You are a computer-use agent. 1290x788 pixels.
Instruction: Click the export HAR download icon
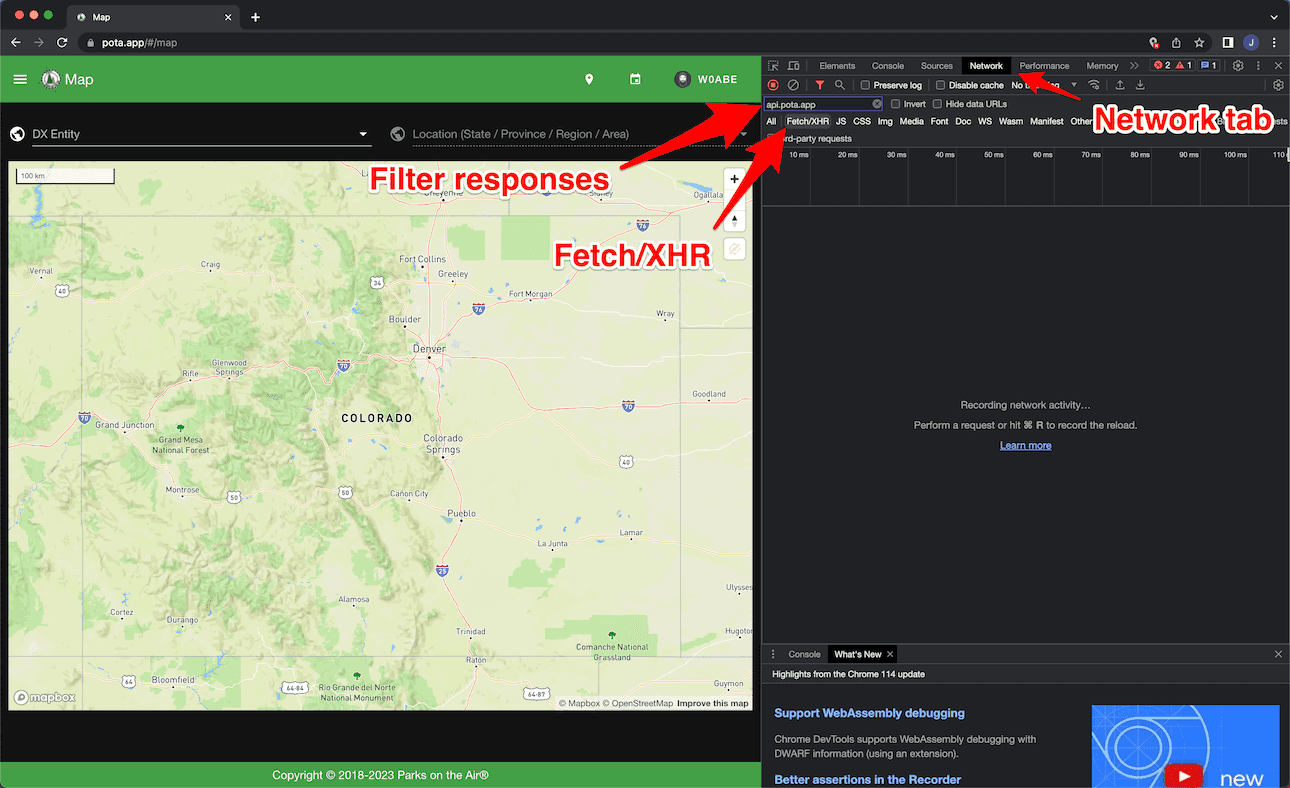coord(1140,85)
